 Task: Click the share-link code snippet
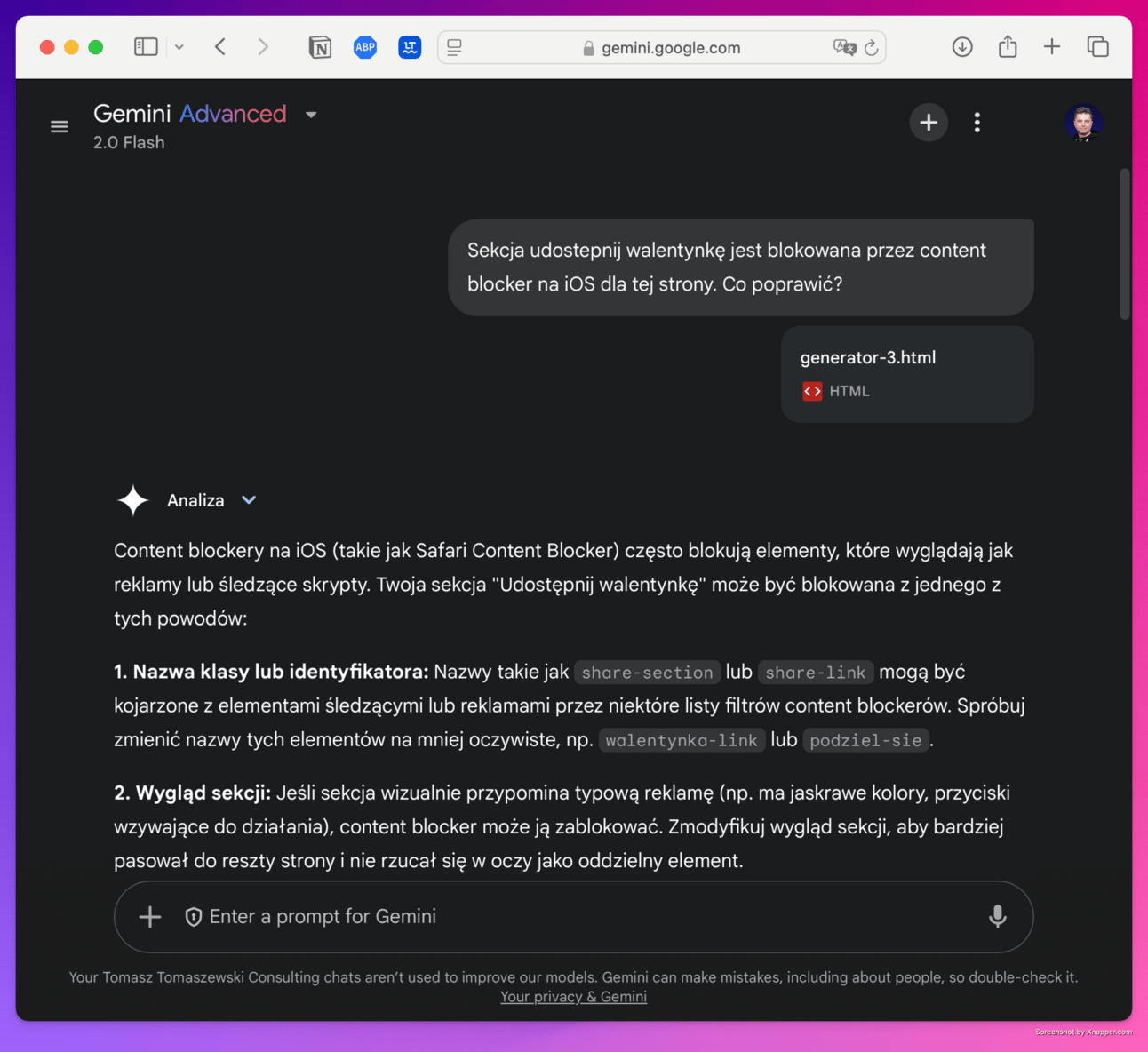(x=816, y=673)
